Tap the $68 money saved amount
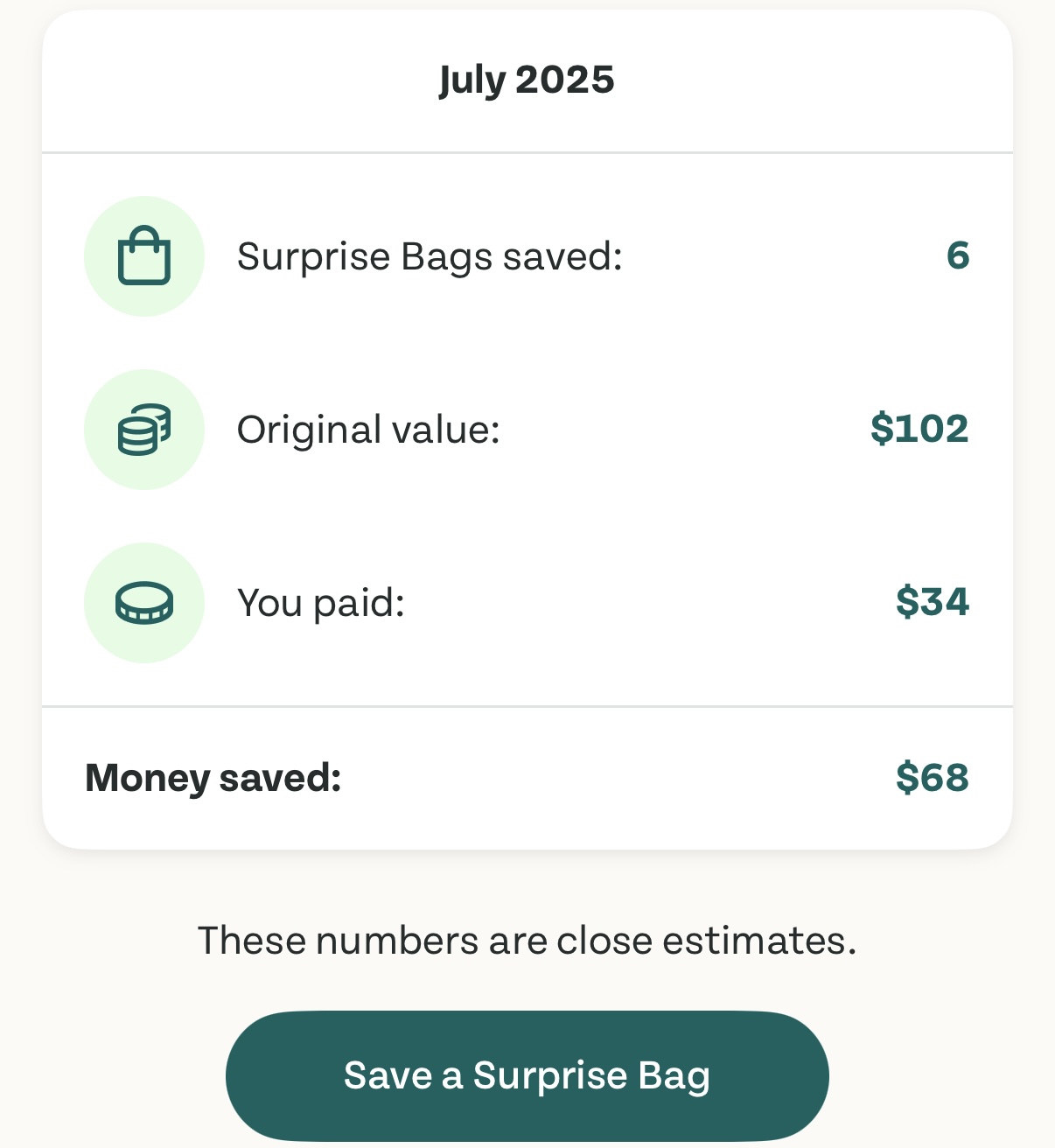This screenshot has width=1055, height=1148. point(933,777)
